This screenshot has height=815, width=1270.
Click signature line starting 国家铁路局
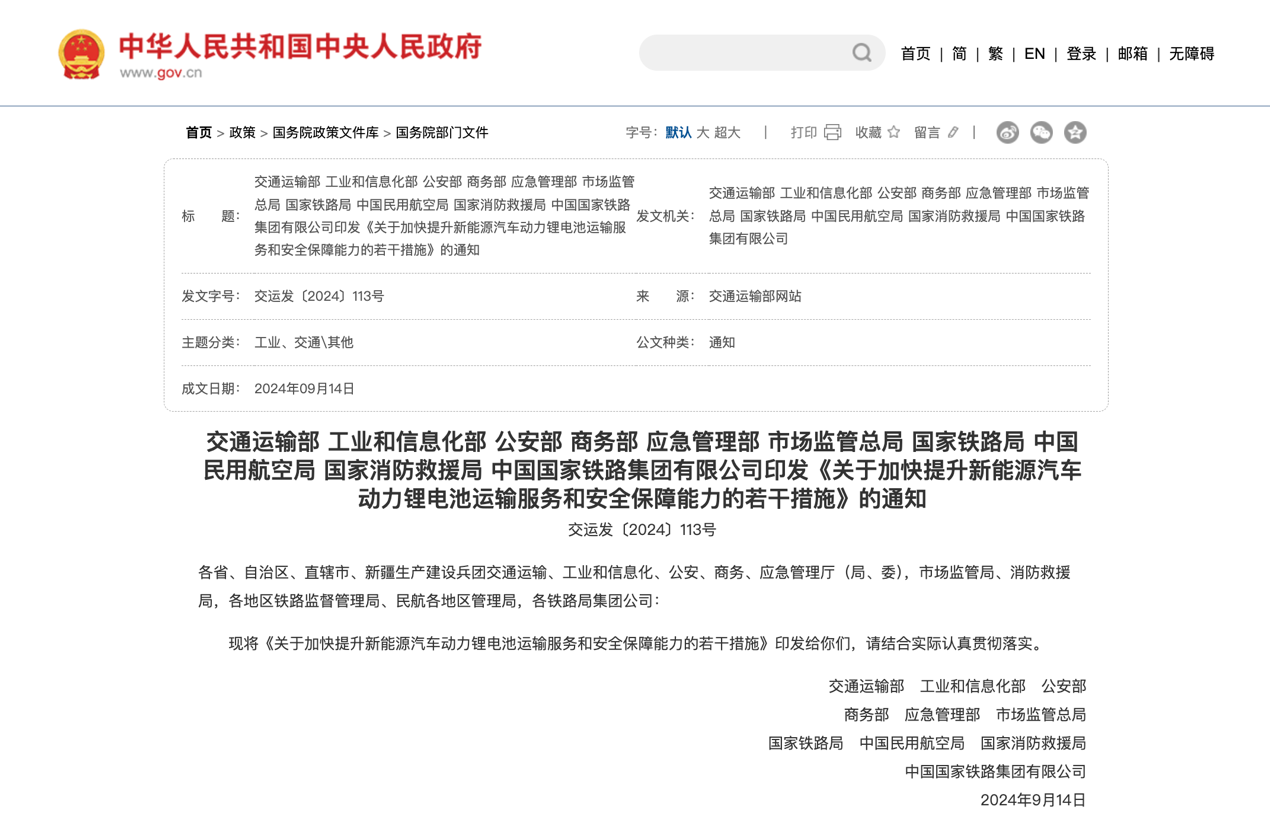[927, 743]
